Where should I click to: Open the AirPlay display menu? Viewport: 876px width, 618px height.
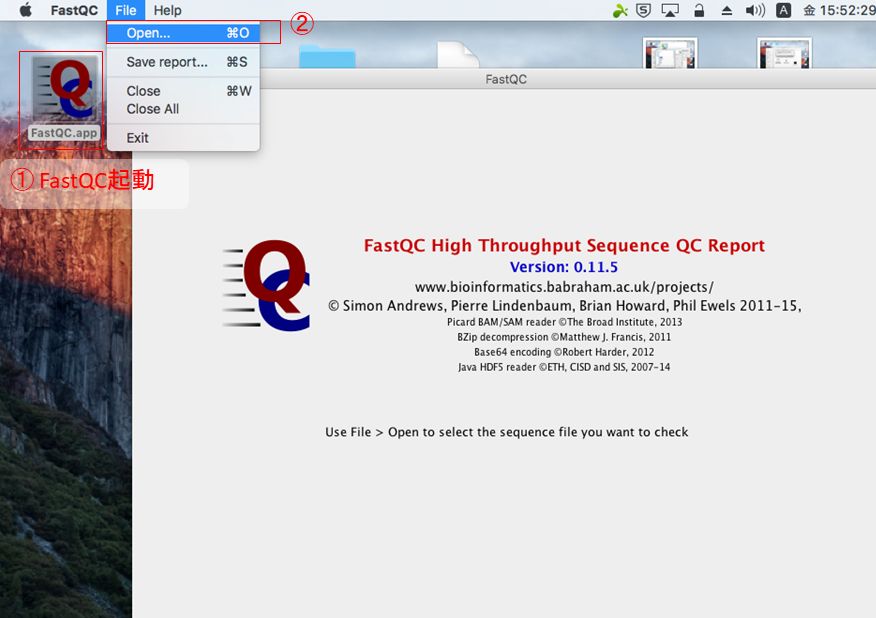click(x=670, y=10)
